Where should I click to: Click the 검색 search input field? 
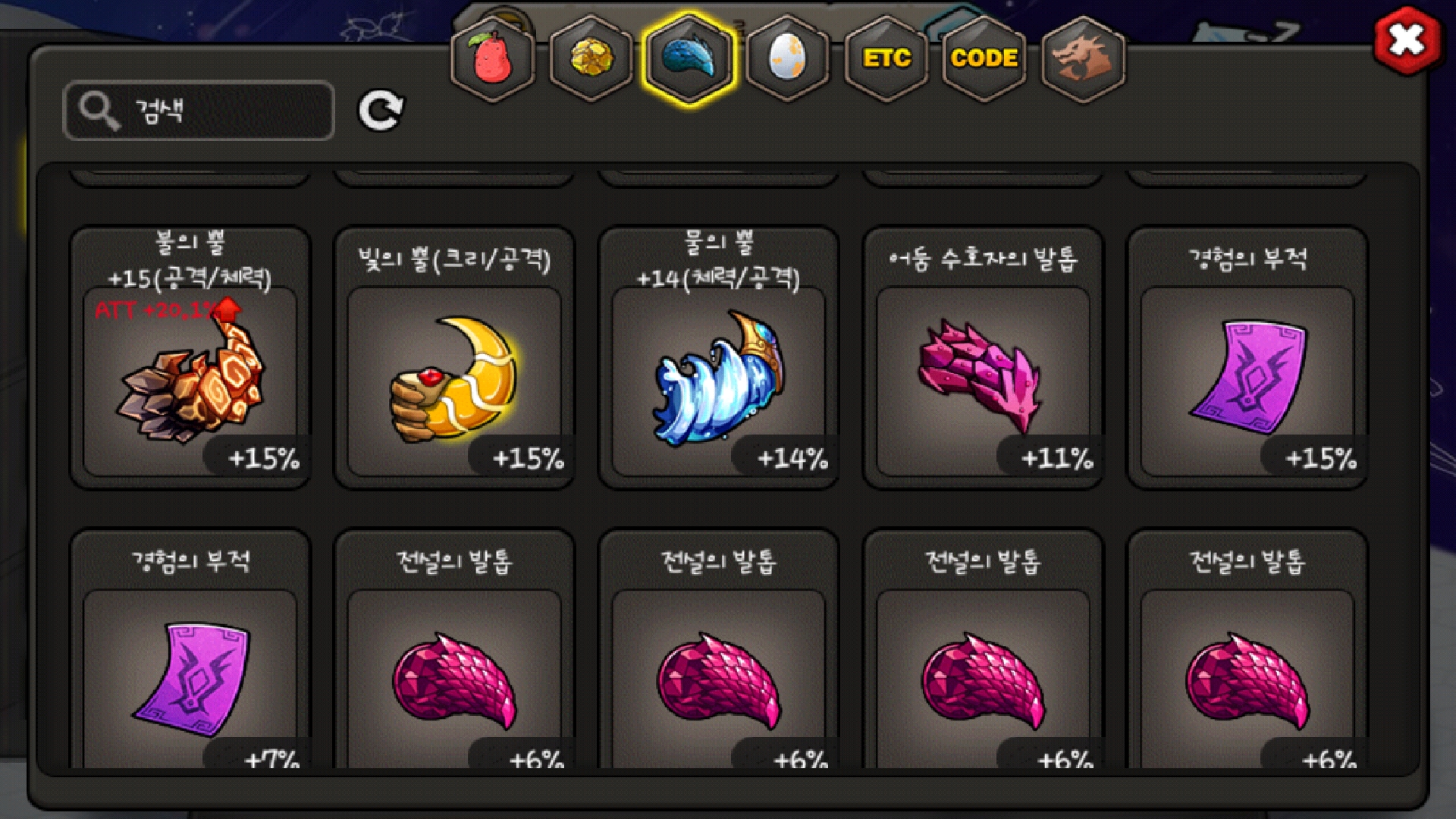[x=199, y=111]
